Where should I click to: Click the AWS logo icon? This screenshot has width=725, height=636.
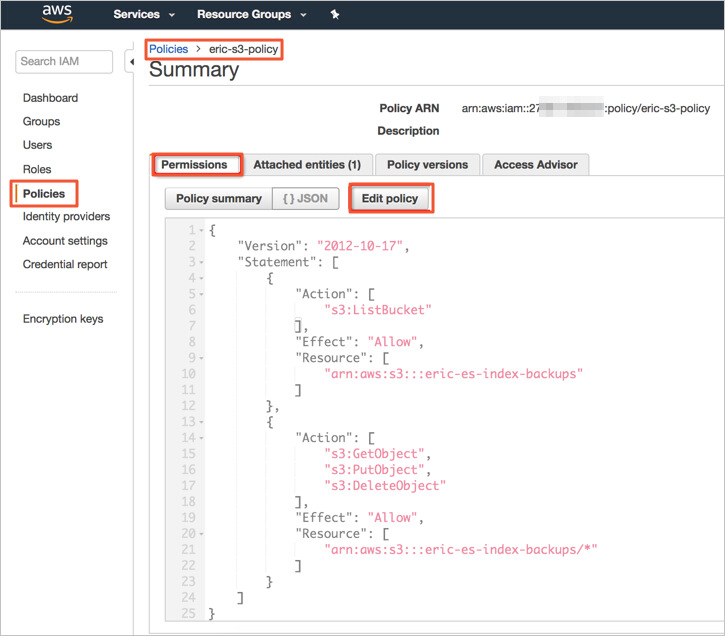[56, 14]
